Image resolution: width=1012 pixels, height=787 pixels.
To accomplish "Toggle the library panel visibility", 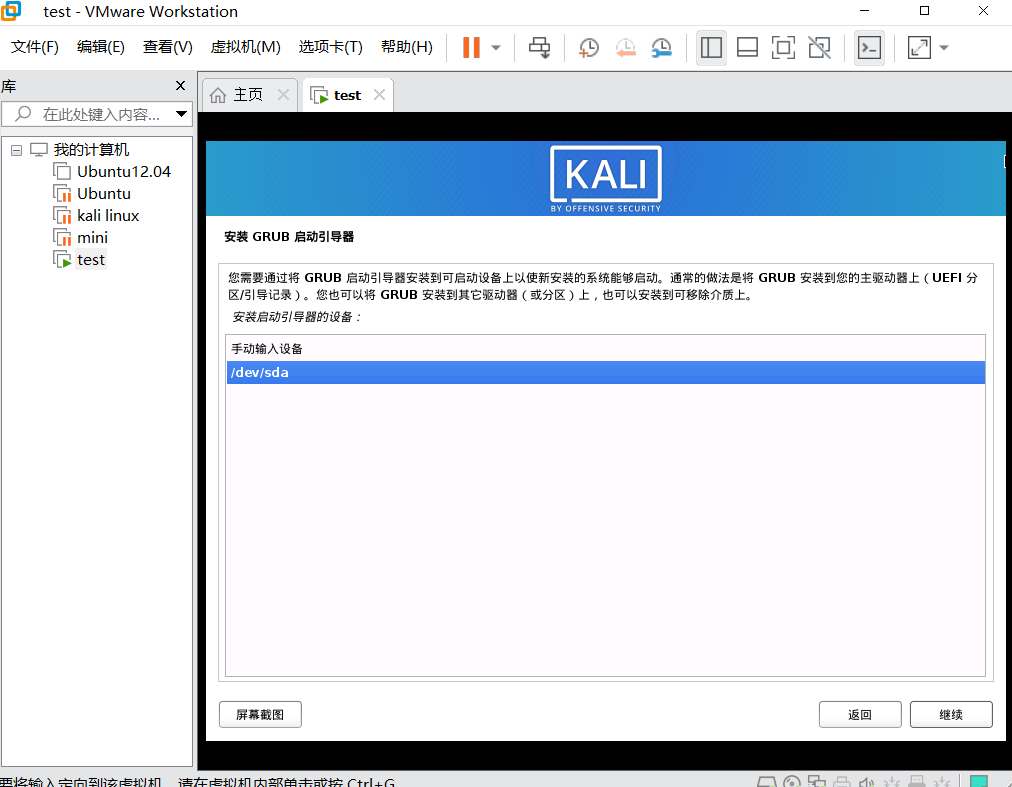I will coord(712,47).
